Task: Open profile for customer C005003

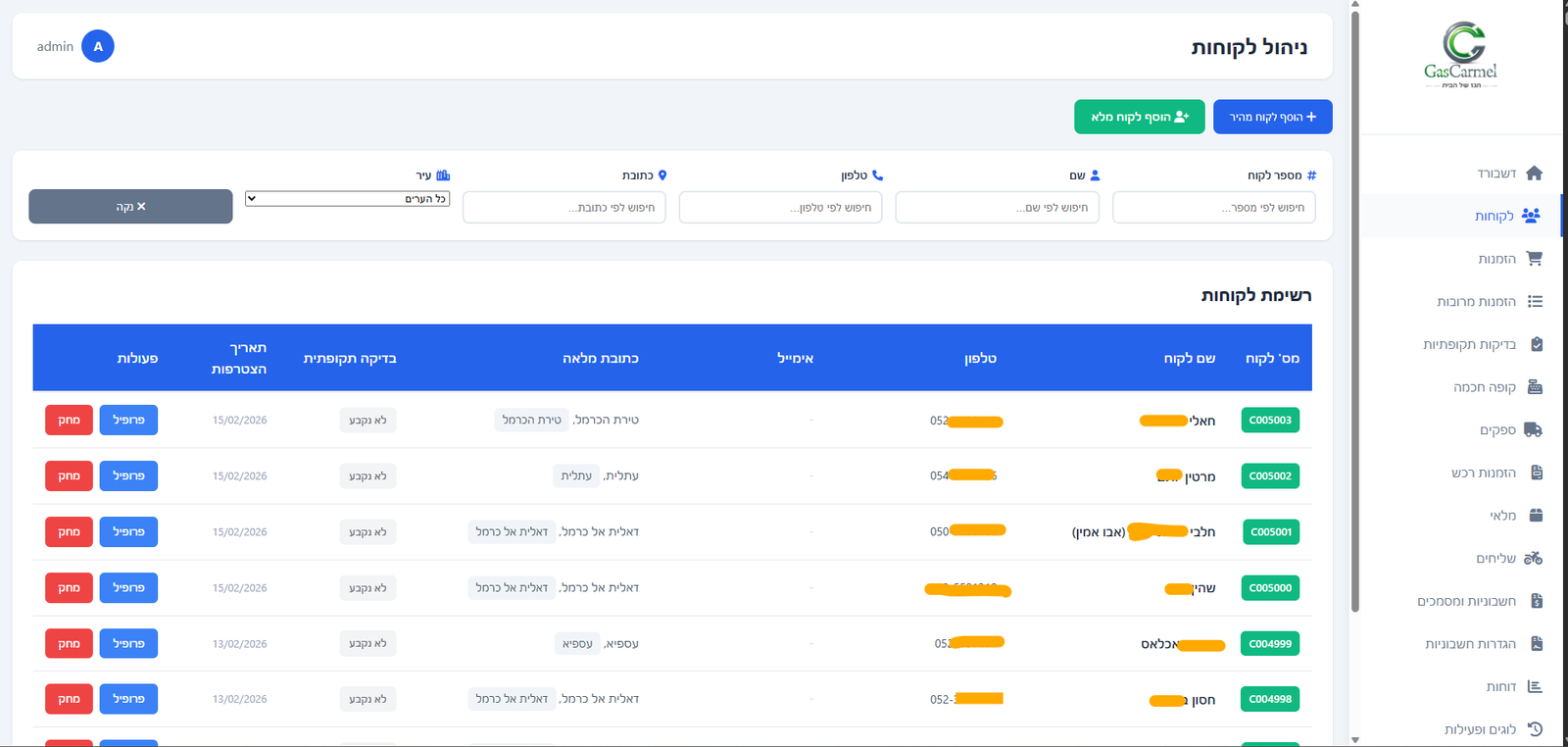Action: click(128, 420)
